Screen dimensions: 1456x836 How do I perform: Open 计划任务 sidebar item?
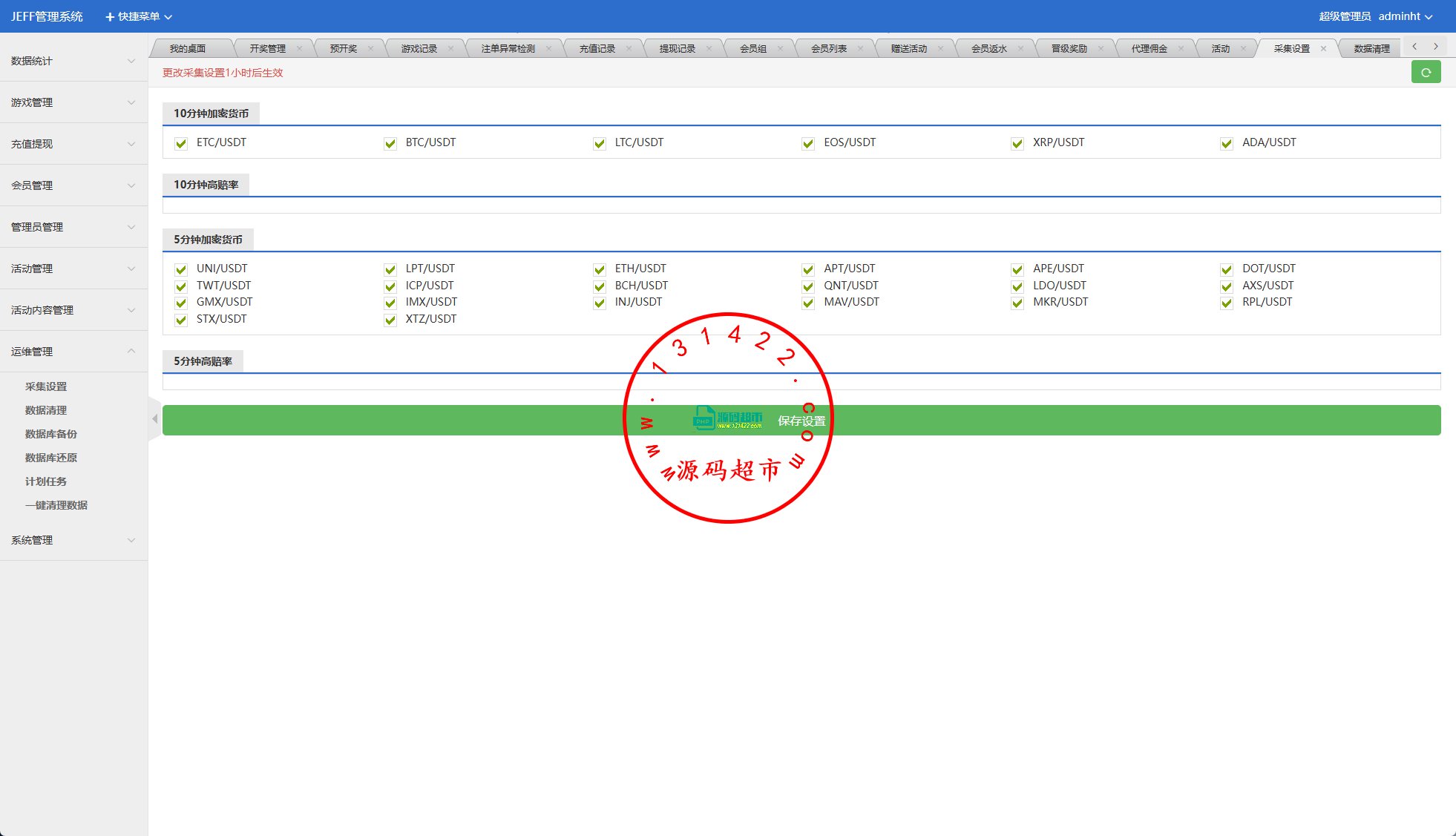[x=46, y=481]
